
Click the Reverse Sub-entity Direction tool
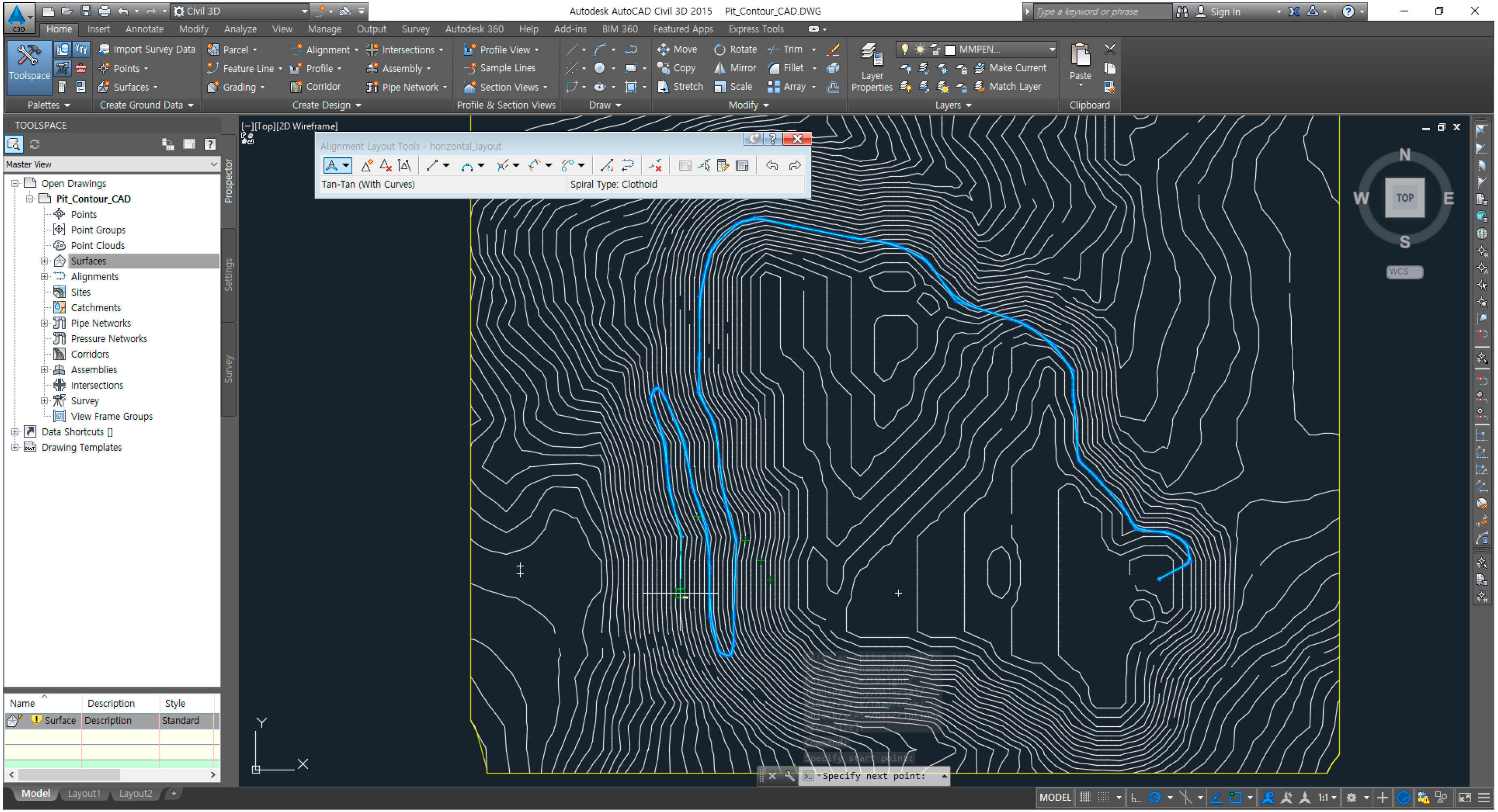click(627, 166)
